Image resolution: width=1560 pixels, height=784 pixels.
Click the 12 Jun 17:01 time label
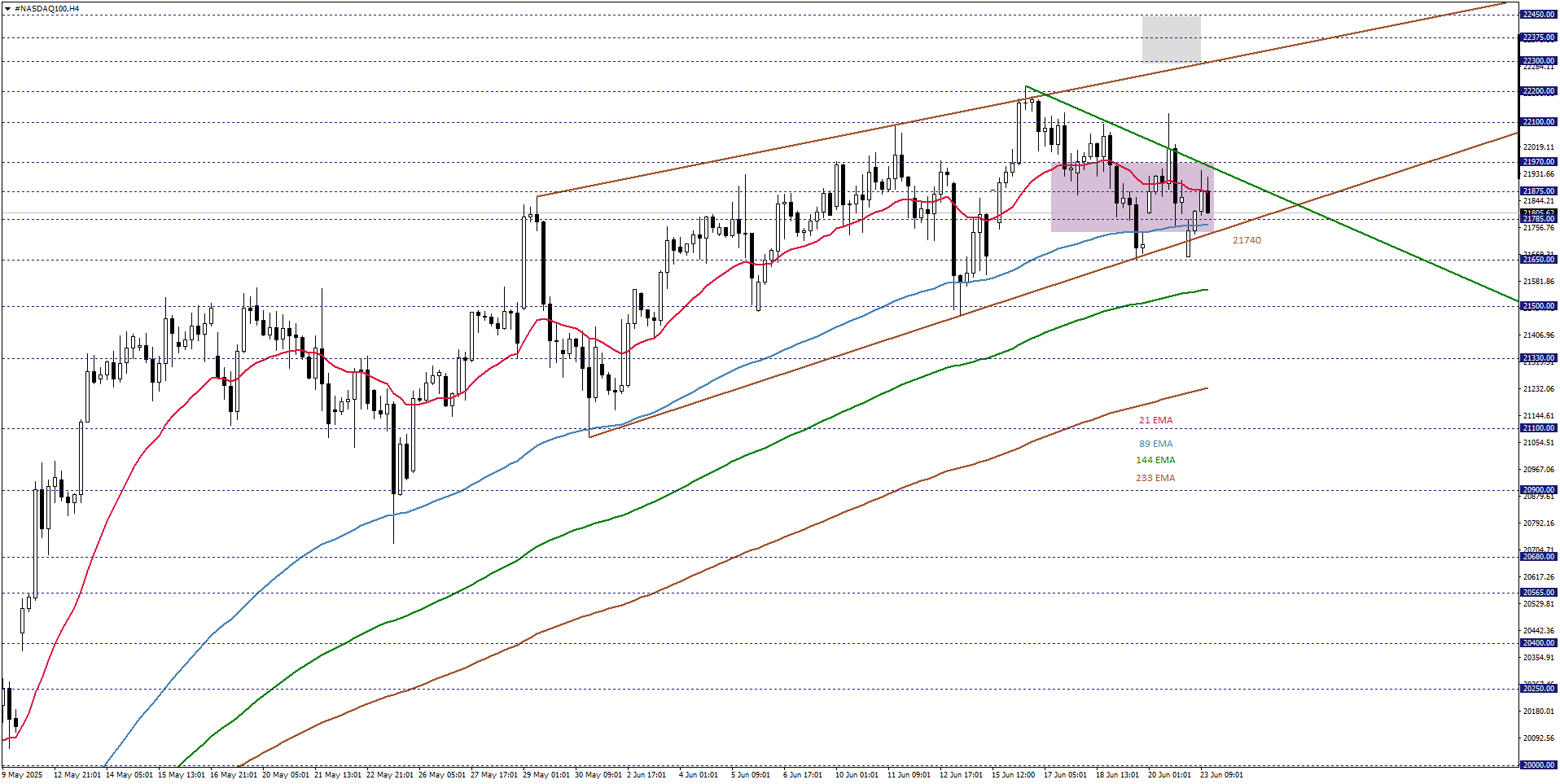pyautogui.click(x=961, y=775)
